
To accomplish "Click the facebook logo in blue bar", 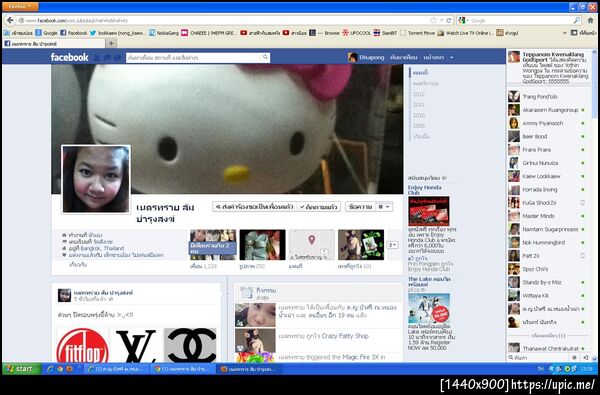I will [69, 57].
